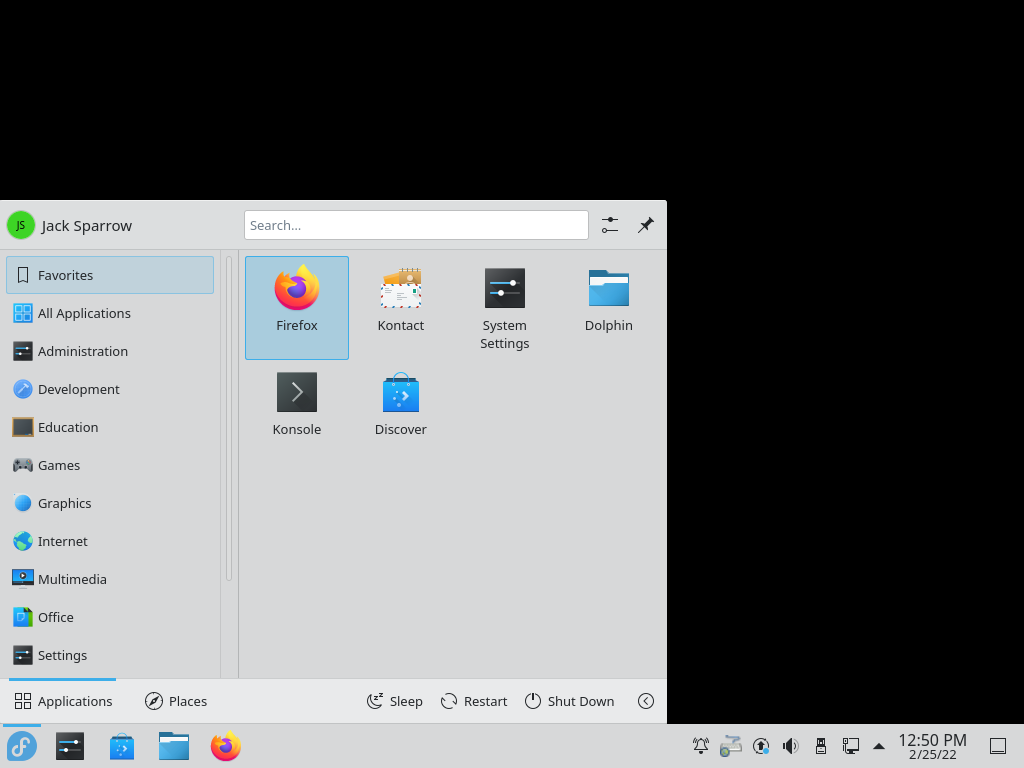Open the disks and devices tray icon
Screen dimensions: 1024x768
731,745
